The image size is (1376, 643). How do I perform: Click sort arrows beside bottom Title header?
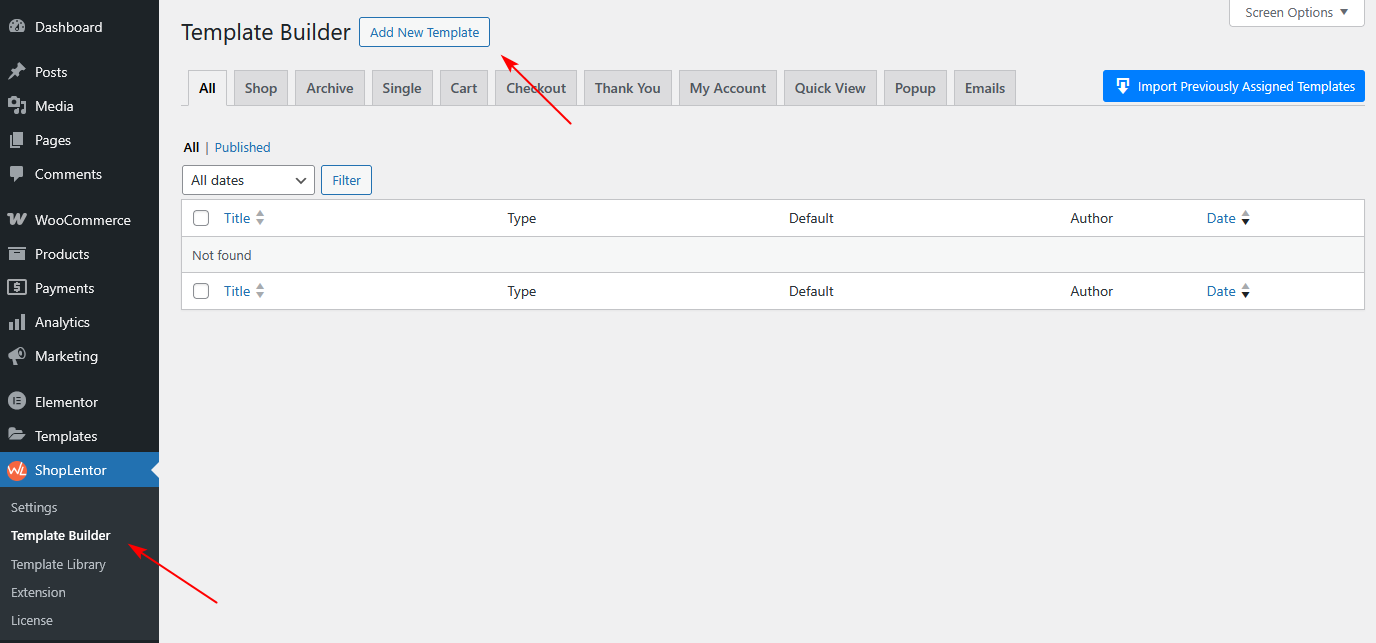[260, 291]
